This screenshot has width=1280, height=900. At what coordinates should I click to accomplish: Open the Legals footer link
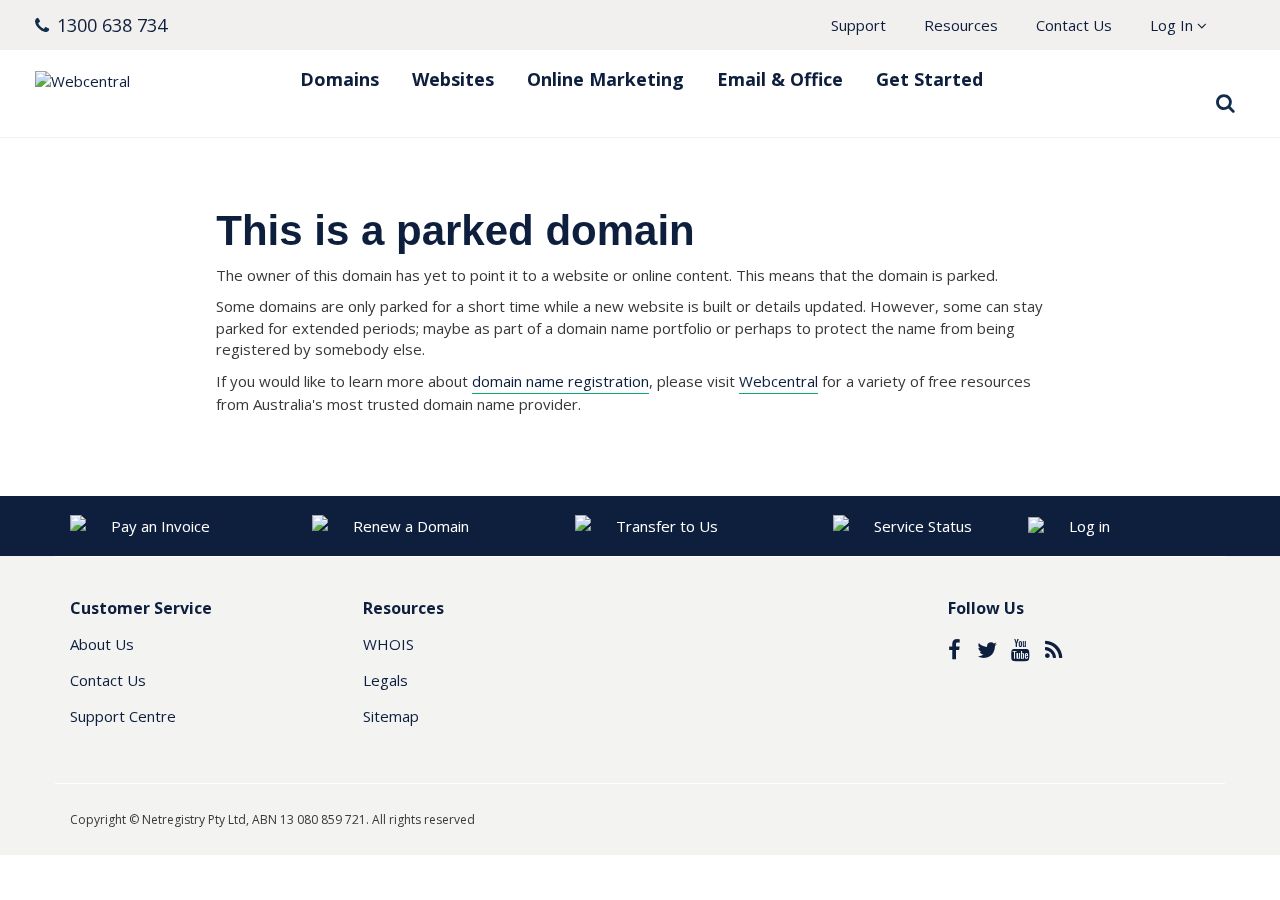(x=385, y=680)
